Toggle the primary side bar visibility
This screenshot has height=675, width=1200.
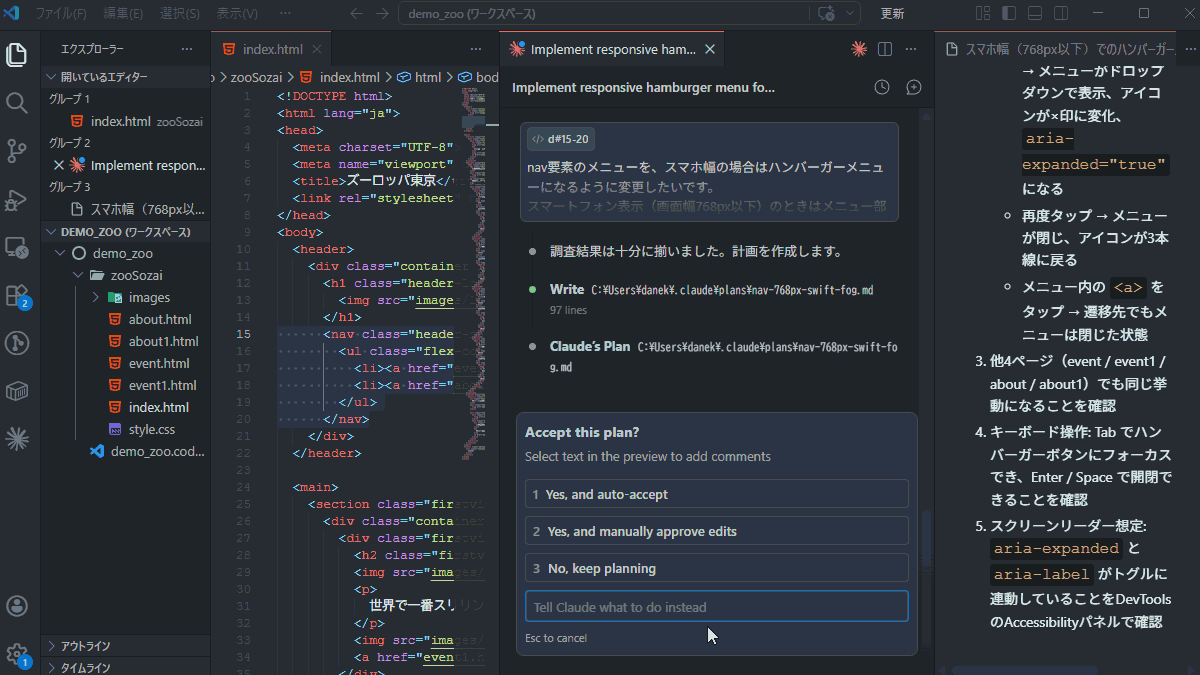tap(1006, 14)
